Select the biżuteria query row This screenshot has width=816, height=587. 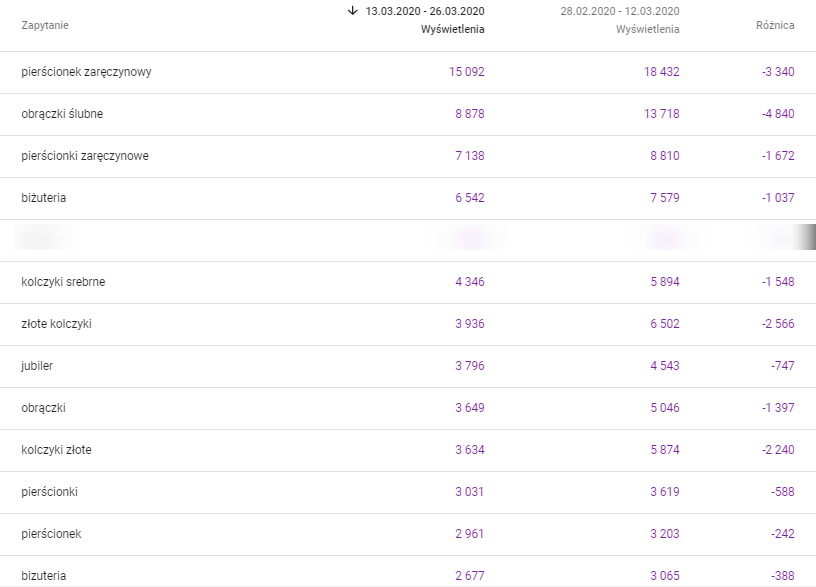click(x=408, y=198)
